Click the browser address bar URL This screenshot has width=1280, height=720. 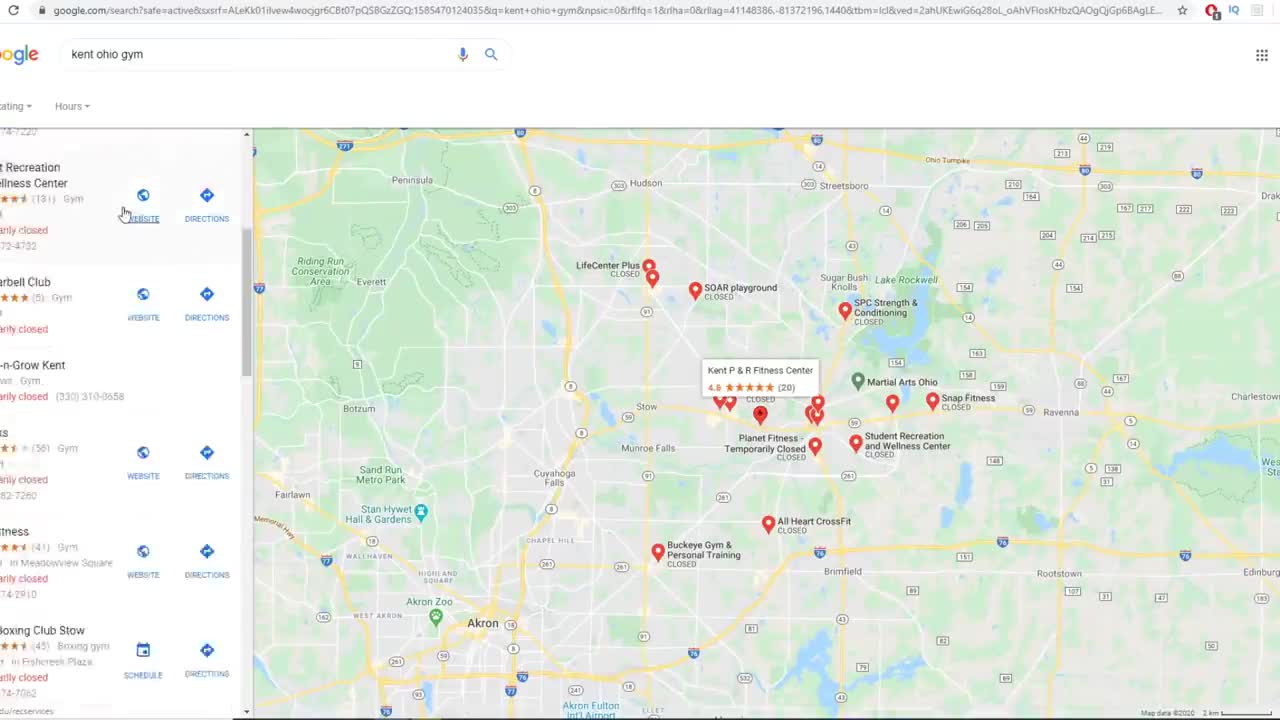pyautogui.click(x=608, y=10)
